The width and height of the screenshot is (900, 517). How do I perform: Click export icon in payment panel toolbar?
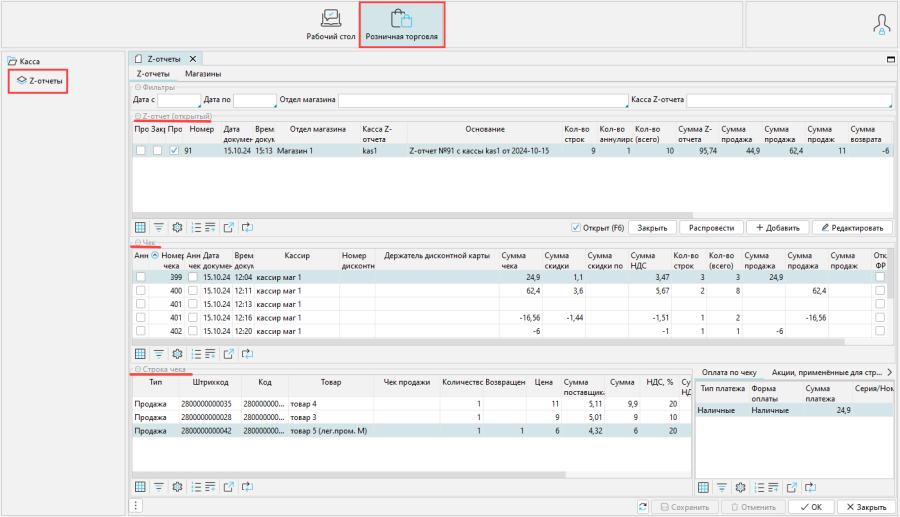(791, 487)
